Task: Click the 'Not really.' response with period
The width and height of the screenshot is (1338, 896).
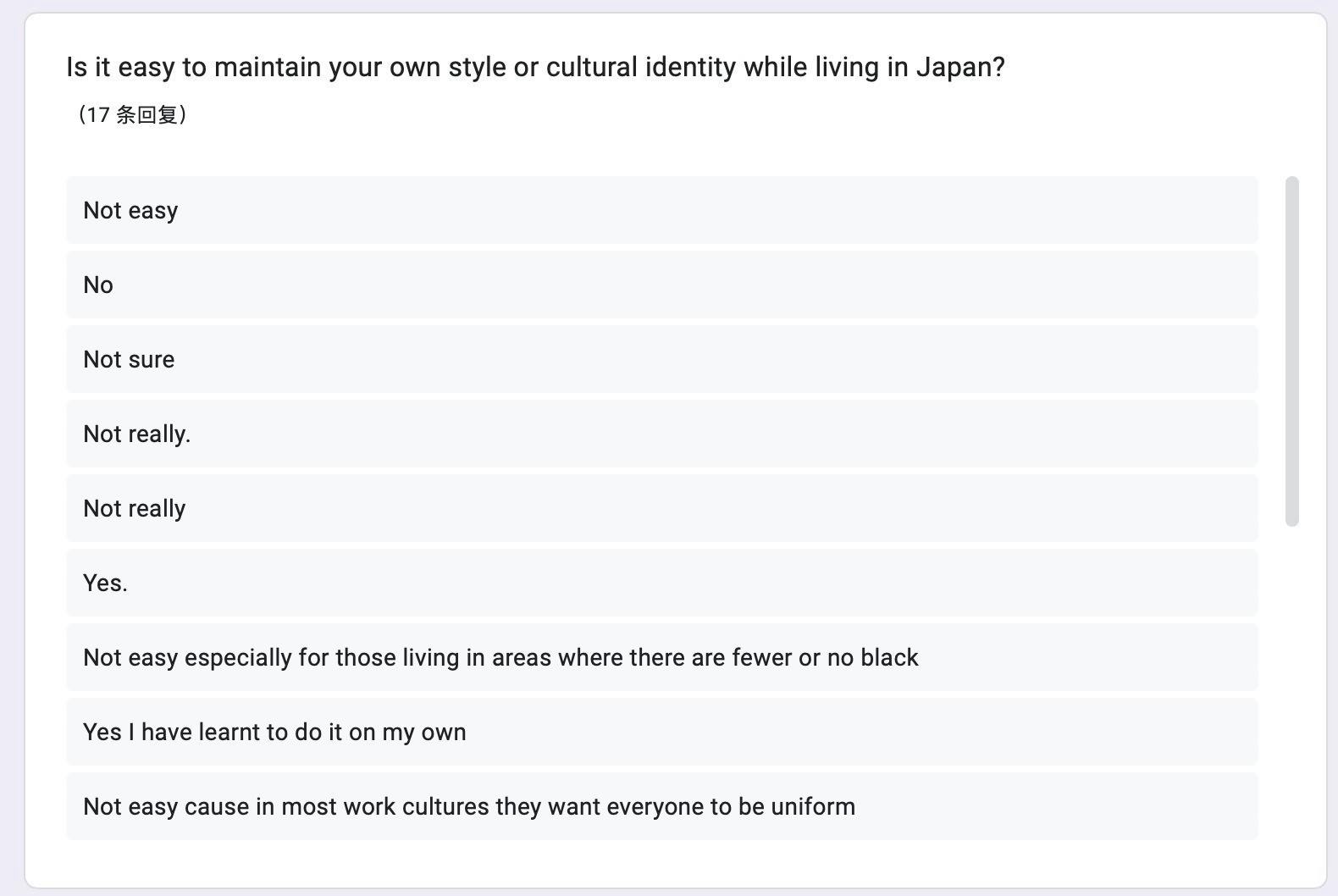Action: coord(661,434)
